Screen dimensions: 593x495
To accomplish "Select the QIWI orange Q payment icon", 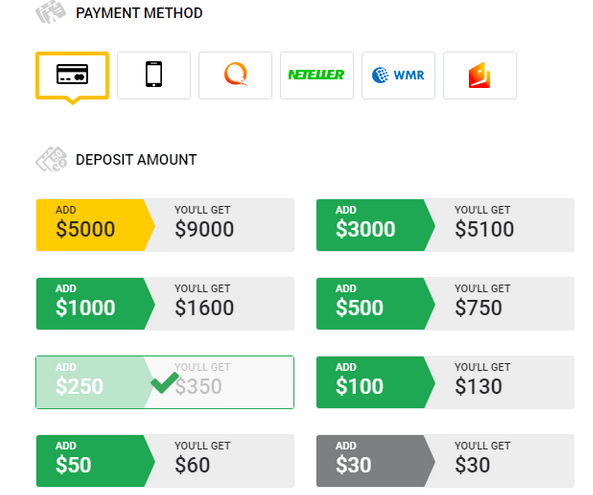I will click(x=235, y=76).
